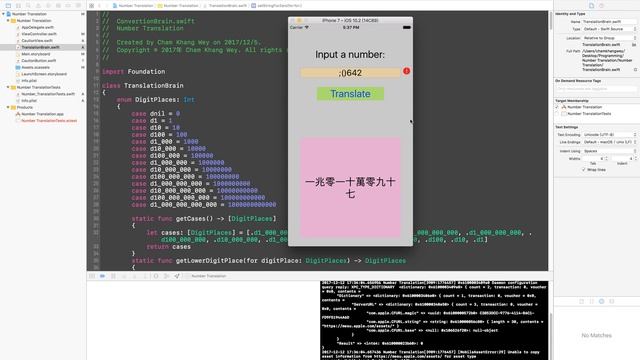Show the Object library
640x360 pixels.
click(x=601, y=301)
